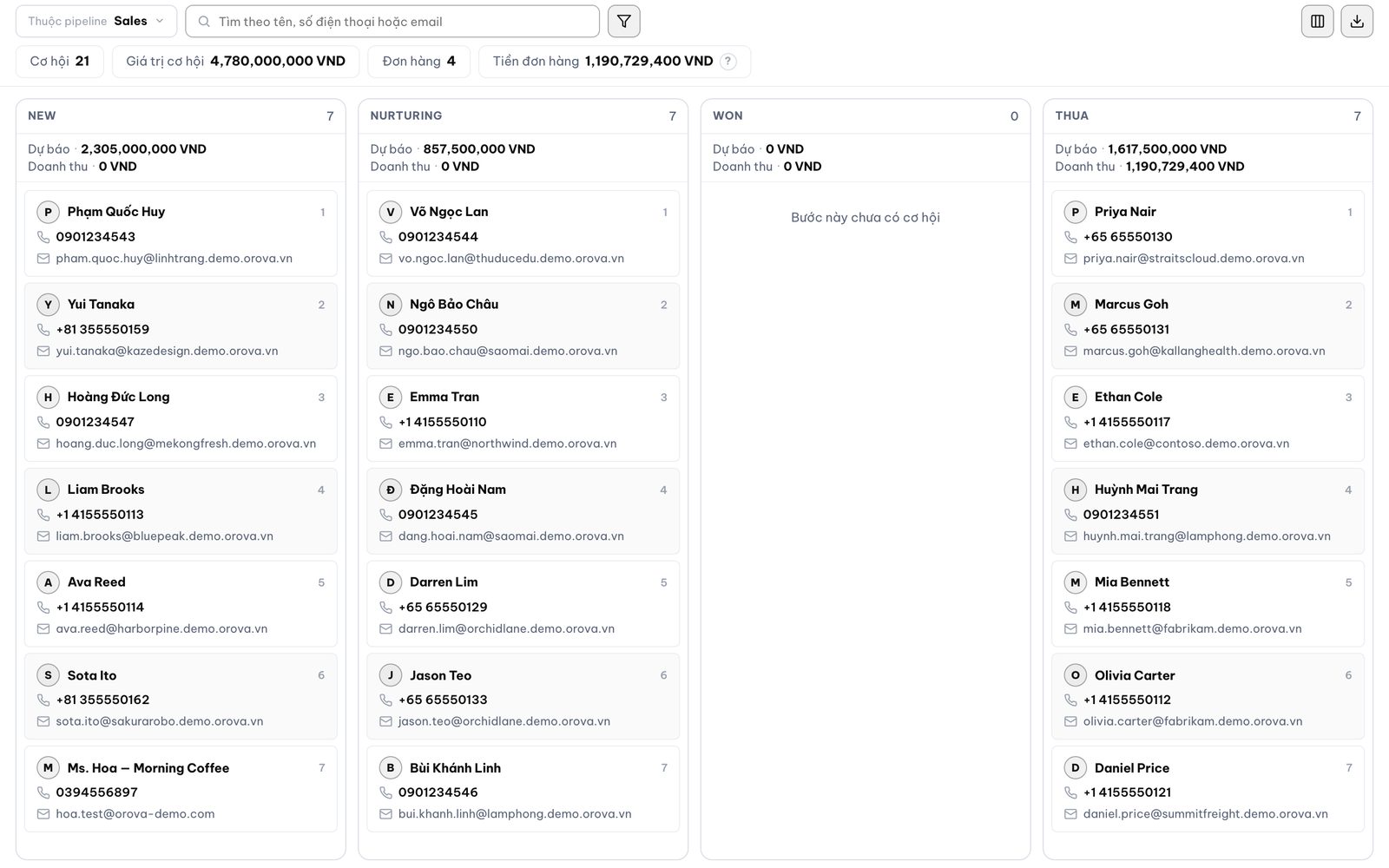Click the help question mark icon
This screenshot has width=1389, height=868.
728,62
